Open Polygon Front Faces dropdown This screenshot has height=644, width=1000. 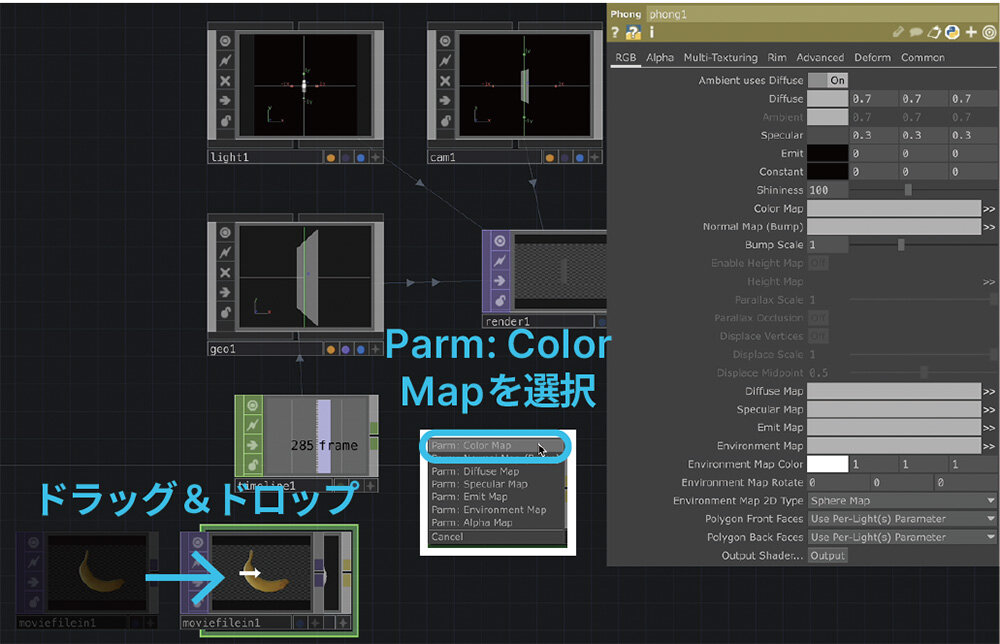(x=902, y=518)
